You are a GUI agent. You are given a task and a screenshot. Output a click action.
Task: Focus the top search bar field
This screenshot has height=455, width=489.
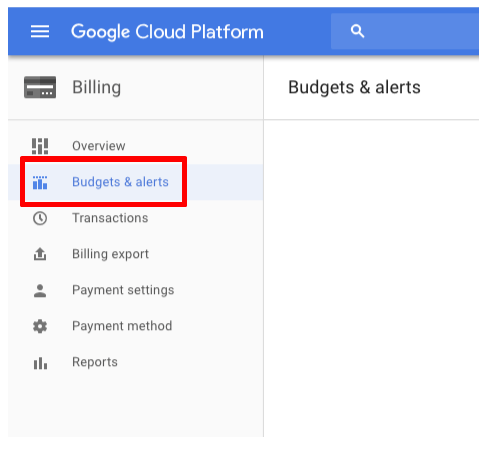[405, 31]
